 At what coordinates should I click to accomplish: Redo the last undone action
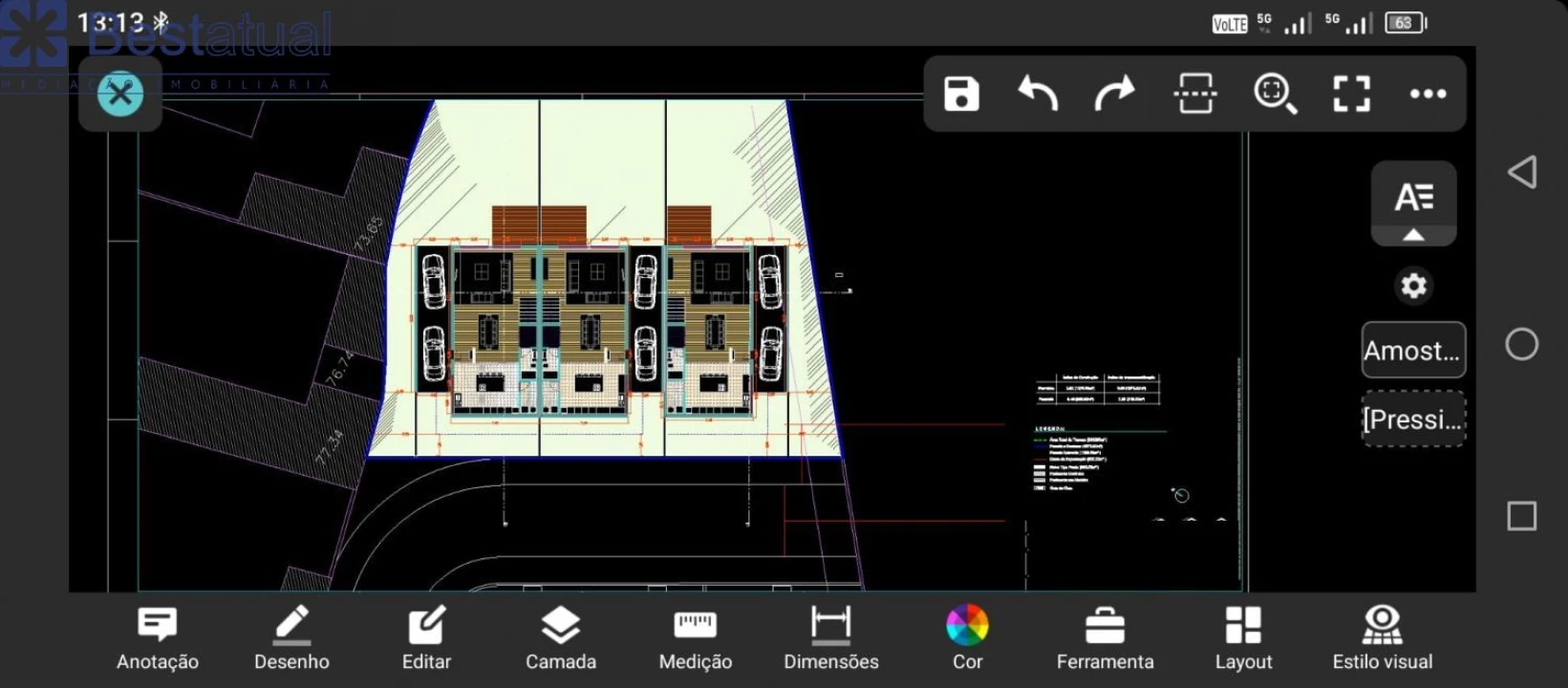[1114, 94]
